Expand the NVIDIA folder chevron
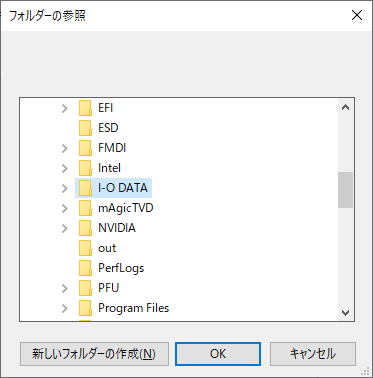The image size is (373, 378). (65, 228)
